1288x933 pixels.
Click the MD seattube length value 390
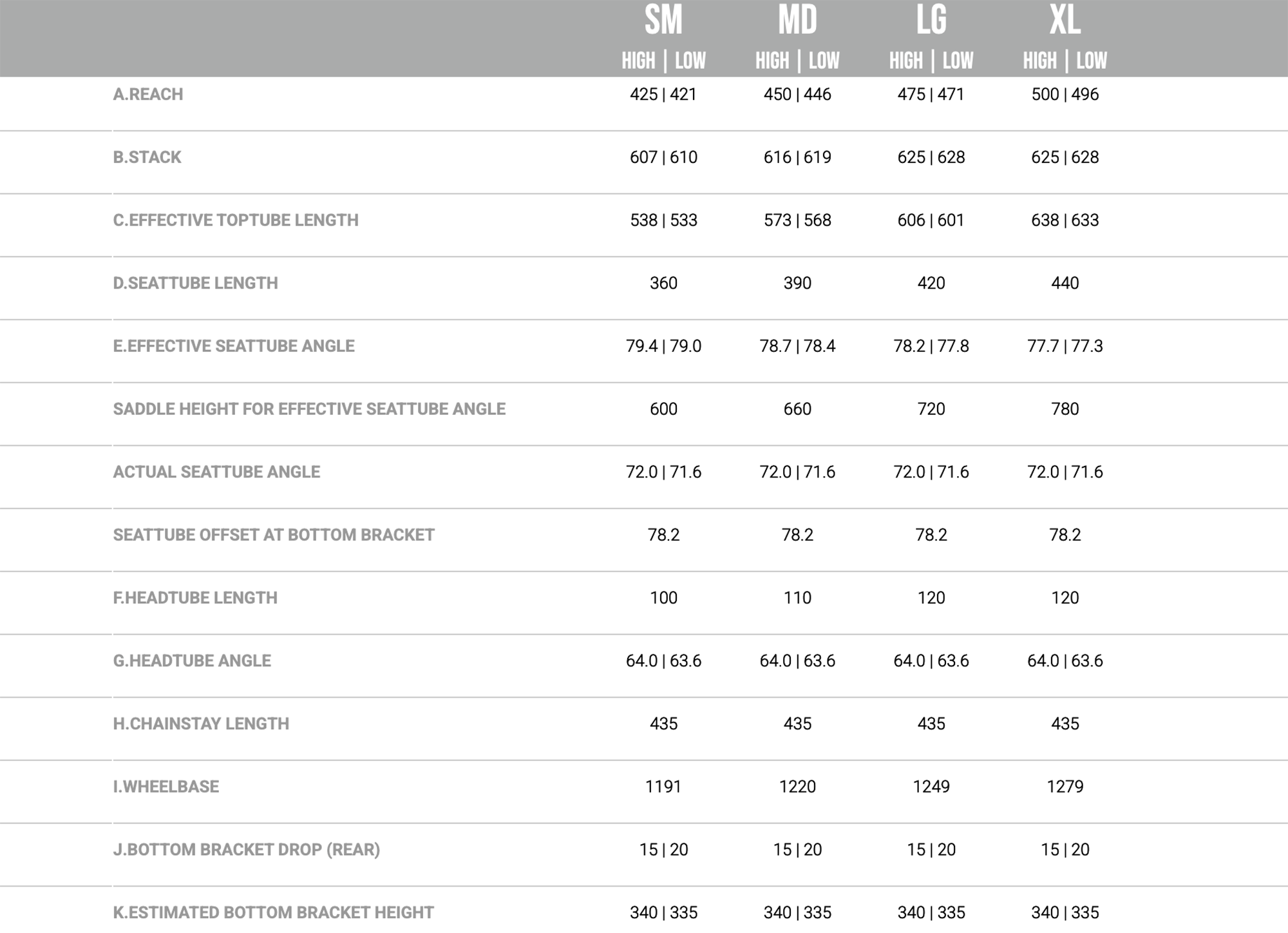coord(797,284)
